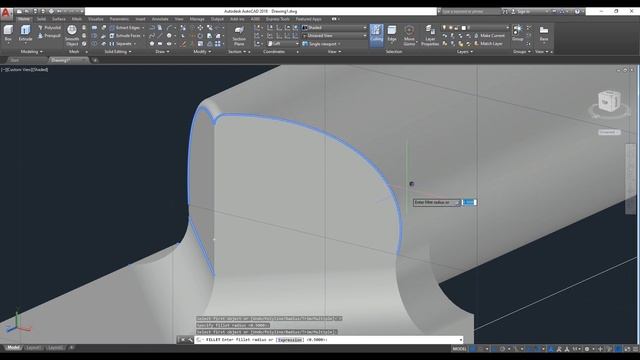Activate the Presspull tool
Image resolution: width=640 pixels, height=360 pixels.
point(49,36)
